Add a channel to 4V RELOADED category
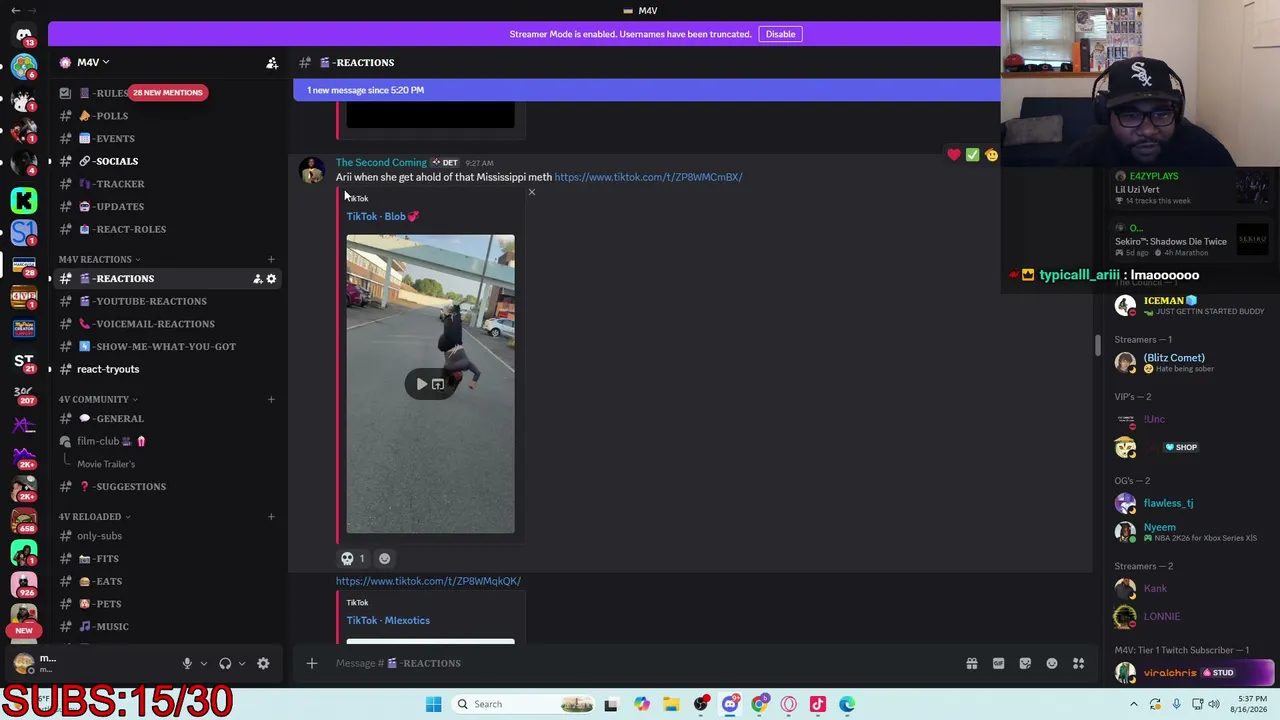The image size is (1280, 720). pos(271,517)
